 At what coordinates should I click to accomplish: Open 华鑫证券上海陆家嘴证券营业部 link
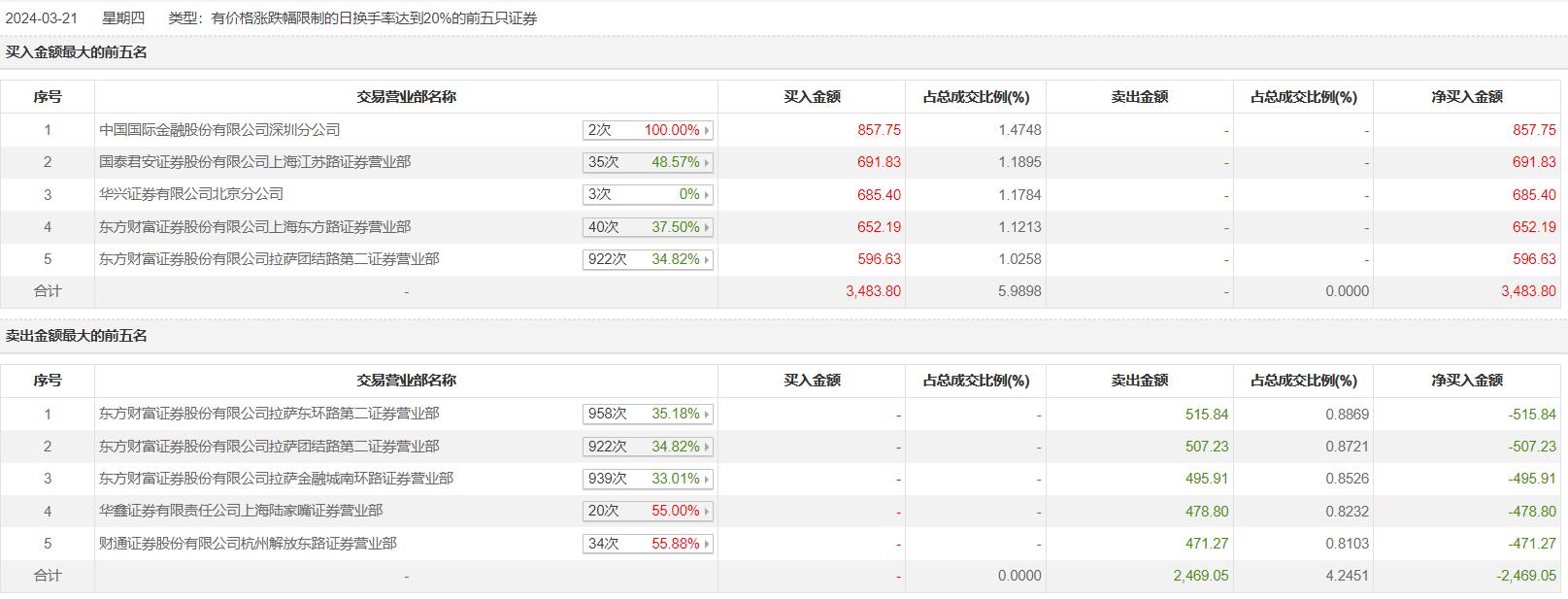pyautogui.click(x=241, y=511)
